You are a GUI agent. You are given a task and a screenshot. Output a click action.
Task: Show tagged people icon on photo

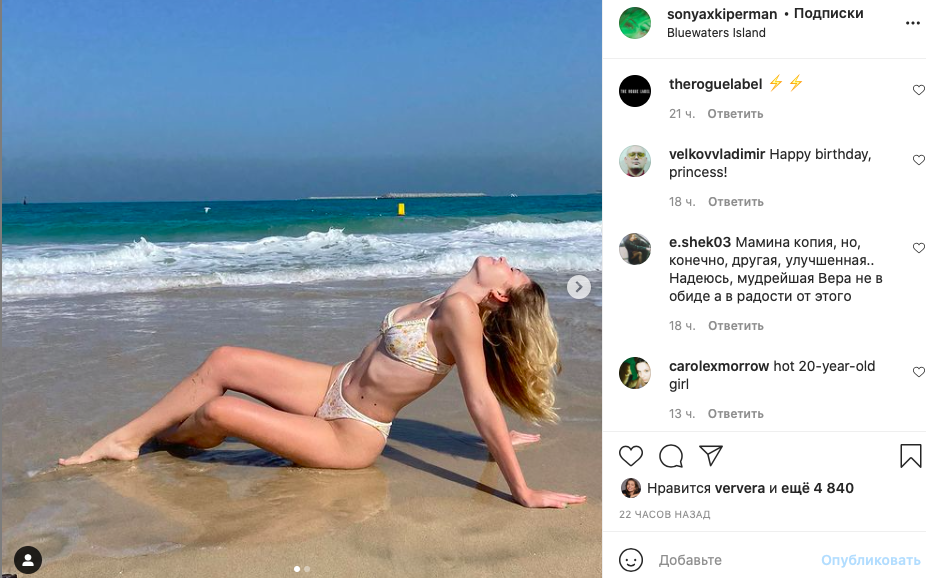[x=28, y=560]
